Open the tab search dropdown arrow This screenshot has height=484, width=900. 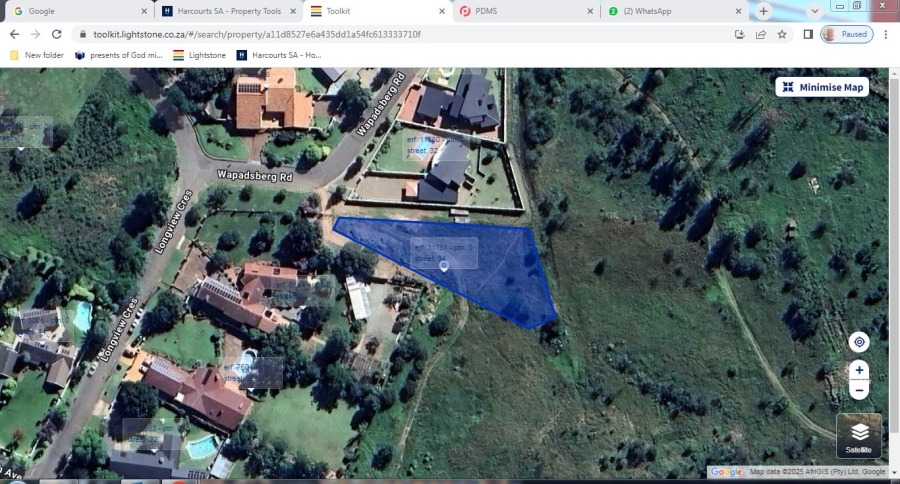tap(814, 11)
